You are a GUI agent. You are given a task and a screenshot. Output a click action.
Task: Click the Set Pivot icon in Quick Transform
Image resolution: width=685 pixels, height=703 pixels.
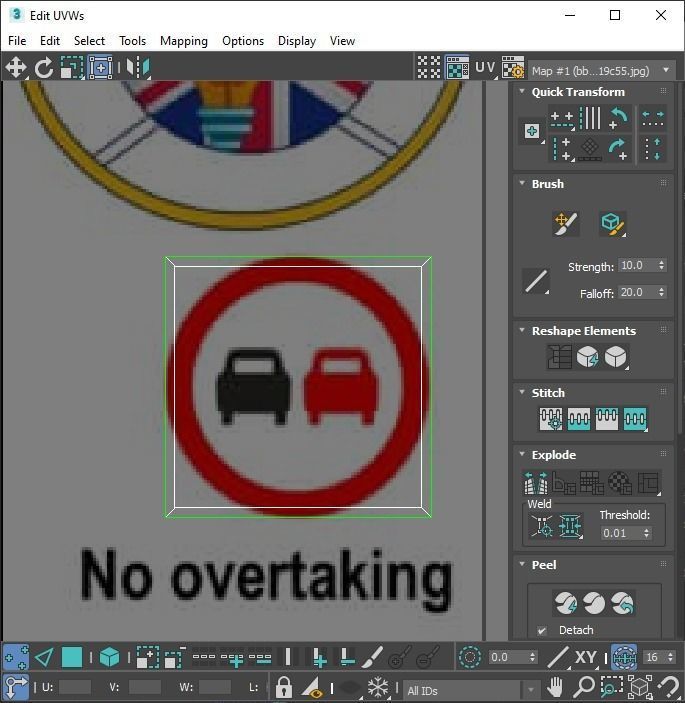pos(532,131)
